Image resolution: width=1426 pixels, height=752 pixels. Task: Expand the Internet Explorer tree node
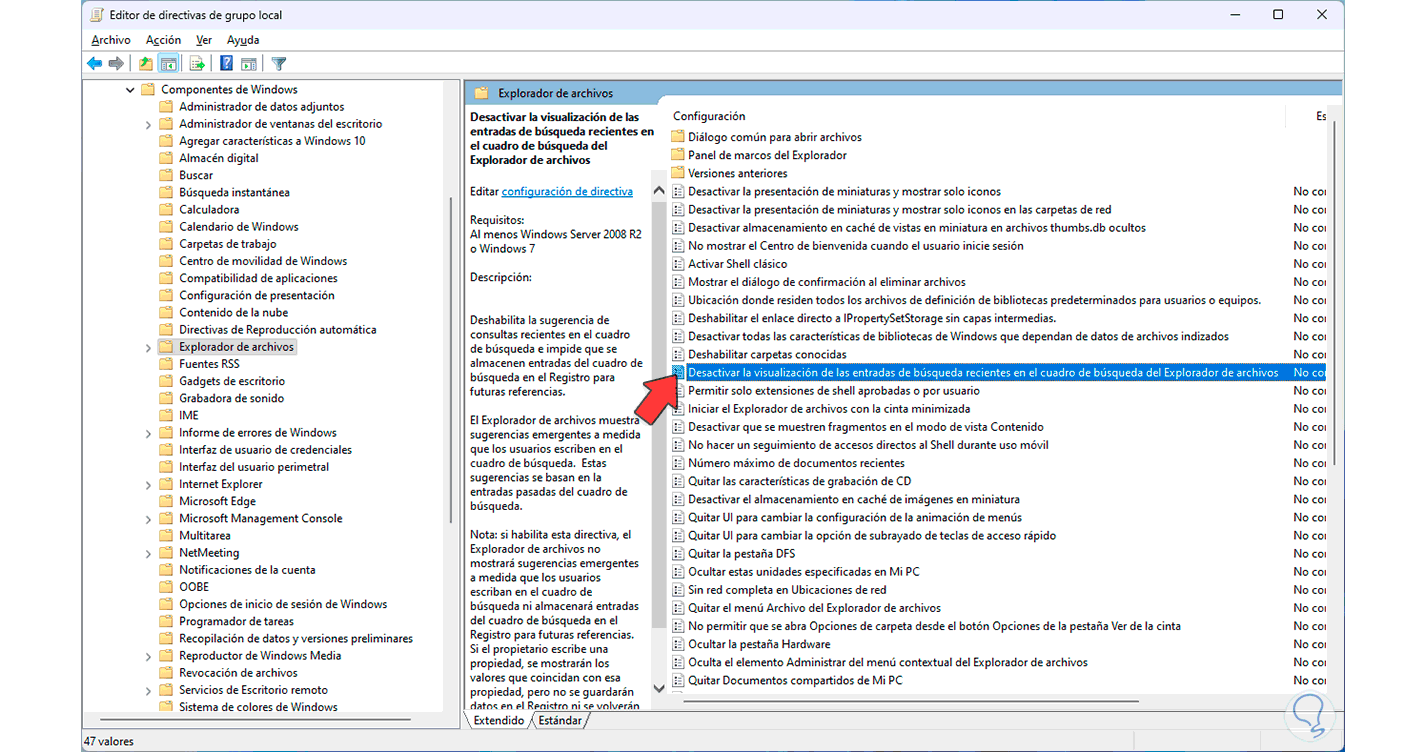coord(148,484)
